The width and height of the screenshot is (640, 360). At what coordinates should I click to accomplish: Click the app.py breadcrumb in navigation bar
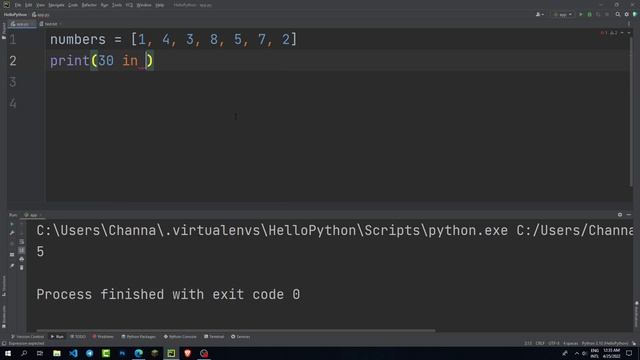[x=41, y=15]
